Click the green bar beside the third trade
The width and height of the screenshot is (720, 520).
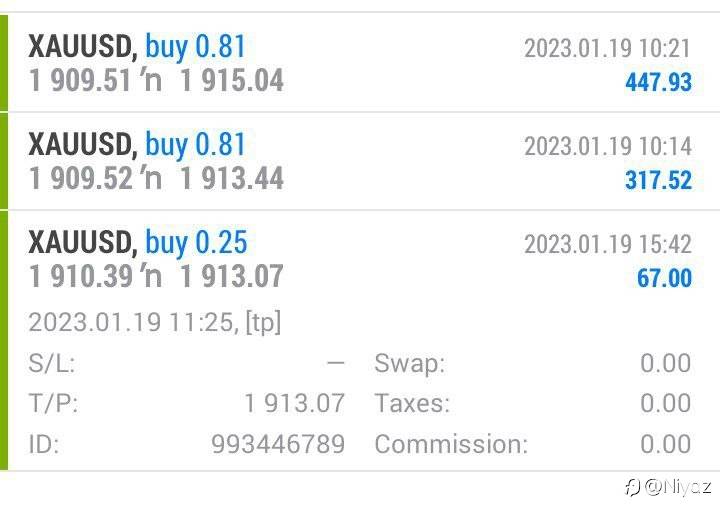tap(4, 341)
